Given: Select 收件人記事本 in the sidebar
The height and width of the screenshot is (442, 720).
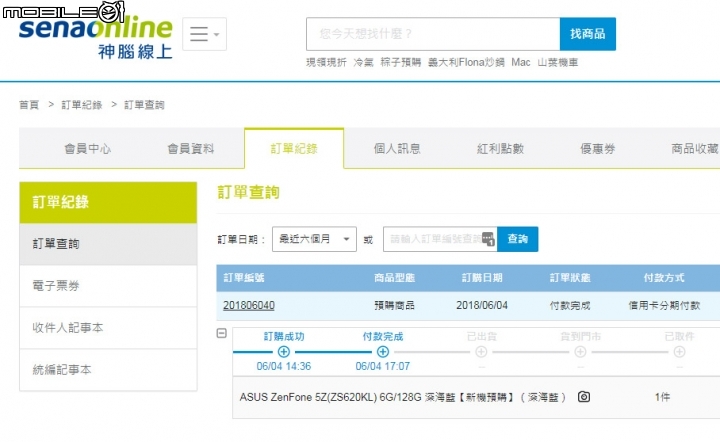Looking at the screenshot, I should coord(108,328).
